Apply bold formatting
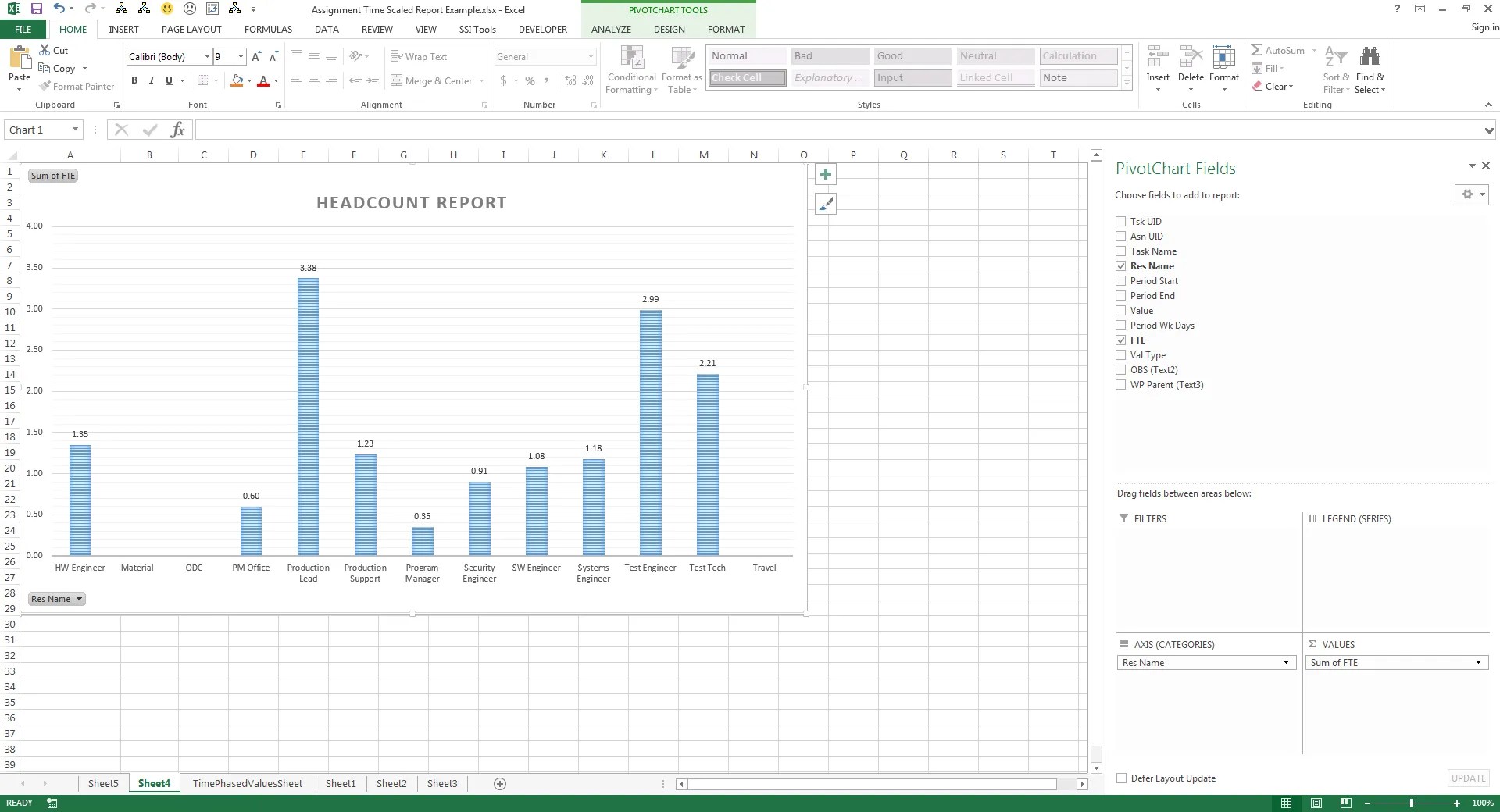Viewport: 1500px width, 812px height. pyautogui.click(x=134, y=80)
